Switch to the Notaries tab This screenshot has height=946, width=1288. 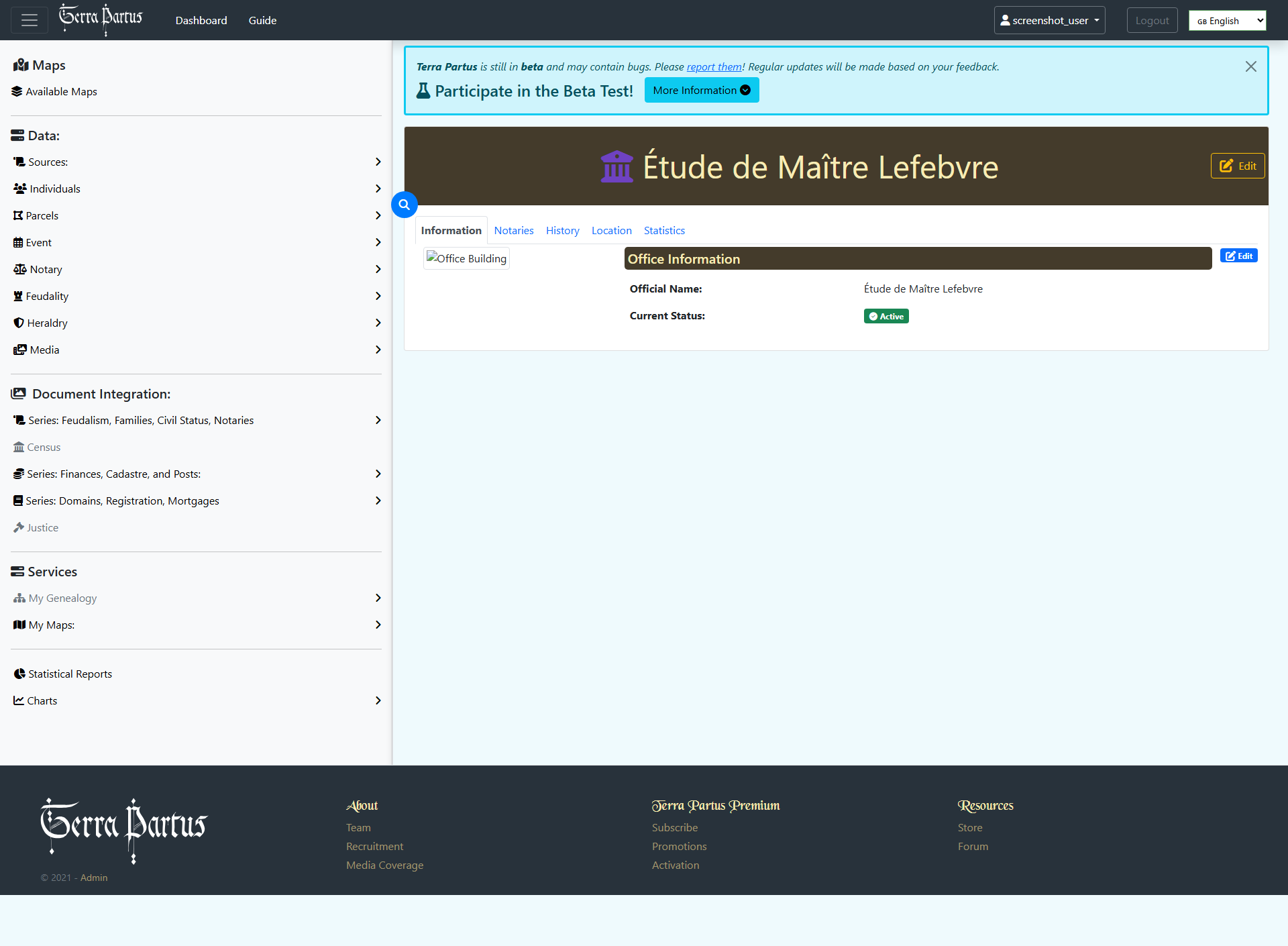pos(513,230)
